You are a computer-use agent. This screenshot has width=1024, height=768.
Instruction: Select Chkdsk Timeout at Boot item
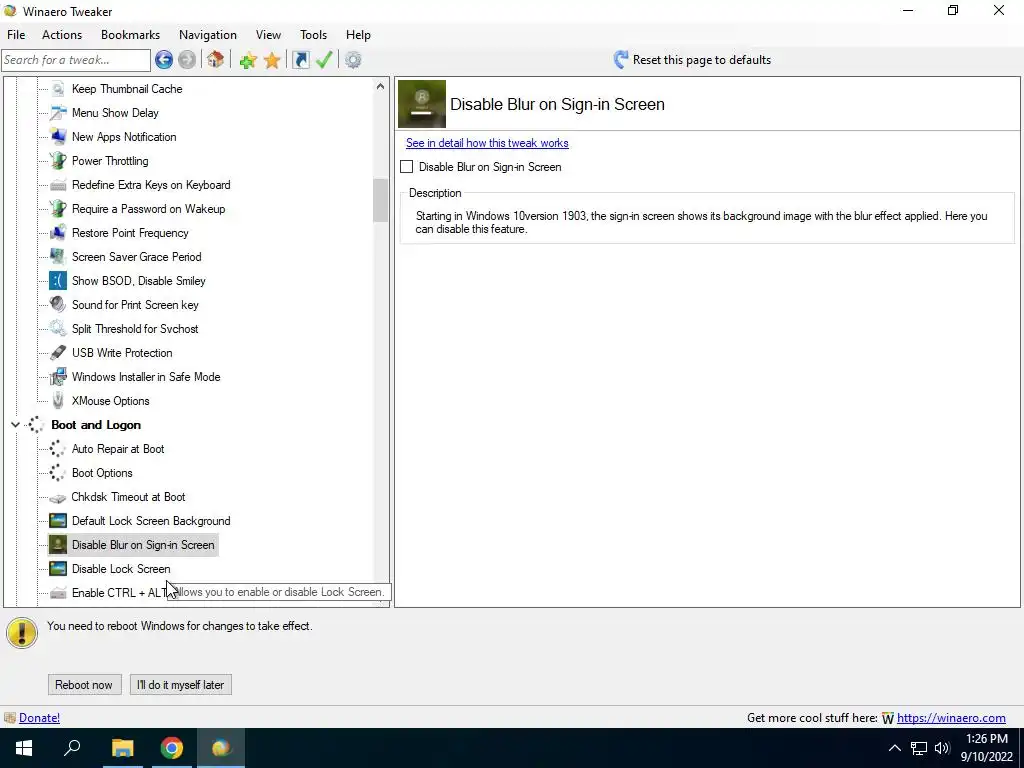128,497
